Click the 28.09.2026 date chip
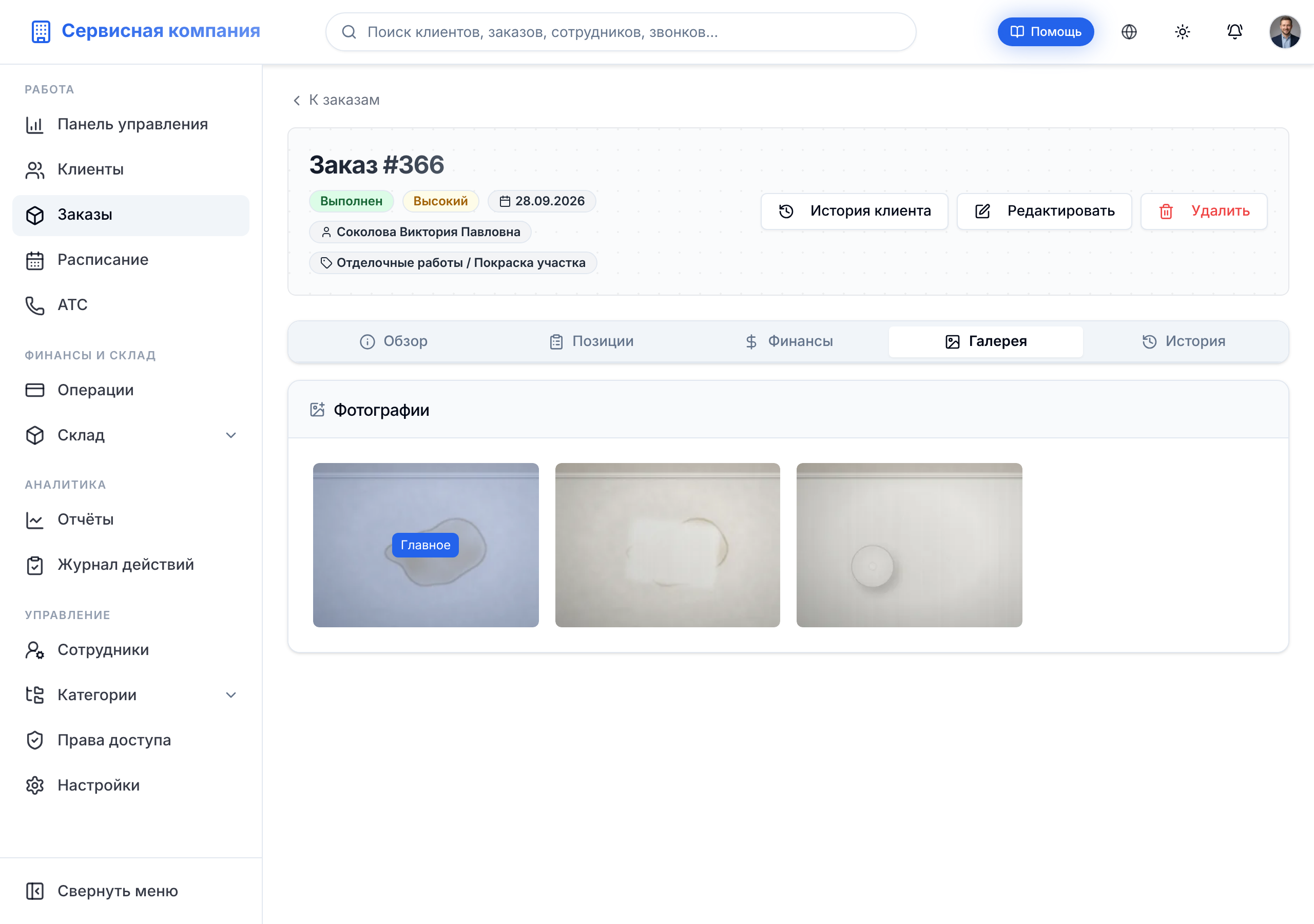The height and width of the screenshot is (924, 1314). pos(542,202)
